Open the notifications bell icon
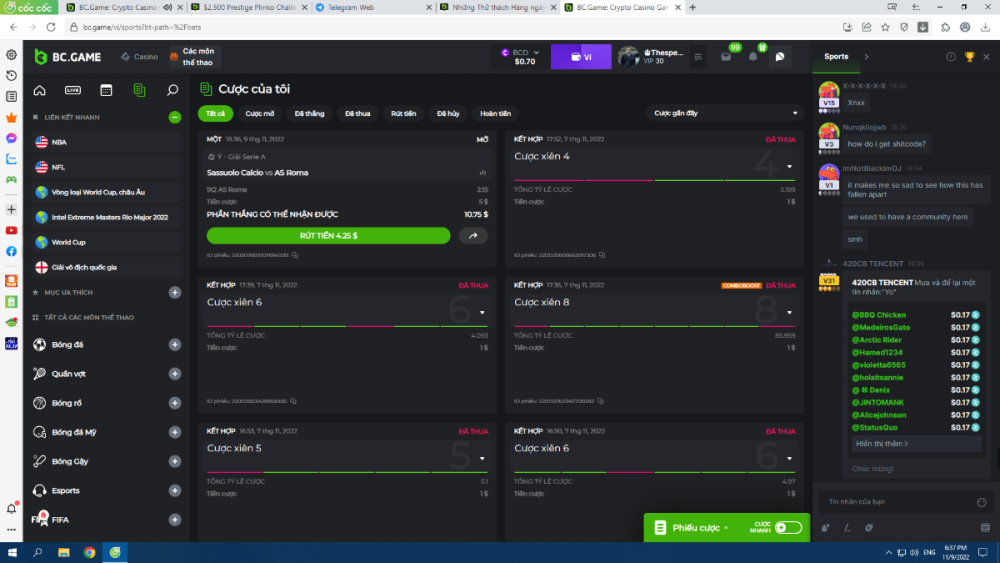 point(753,57)
